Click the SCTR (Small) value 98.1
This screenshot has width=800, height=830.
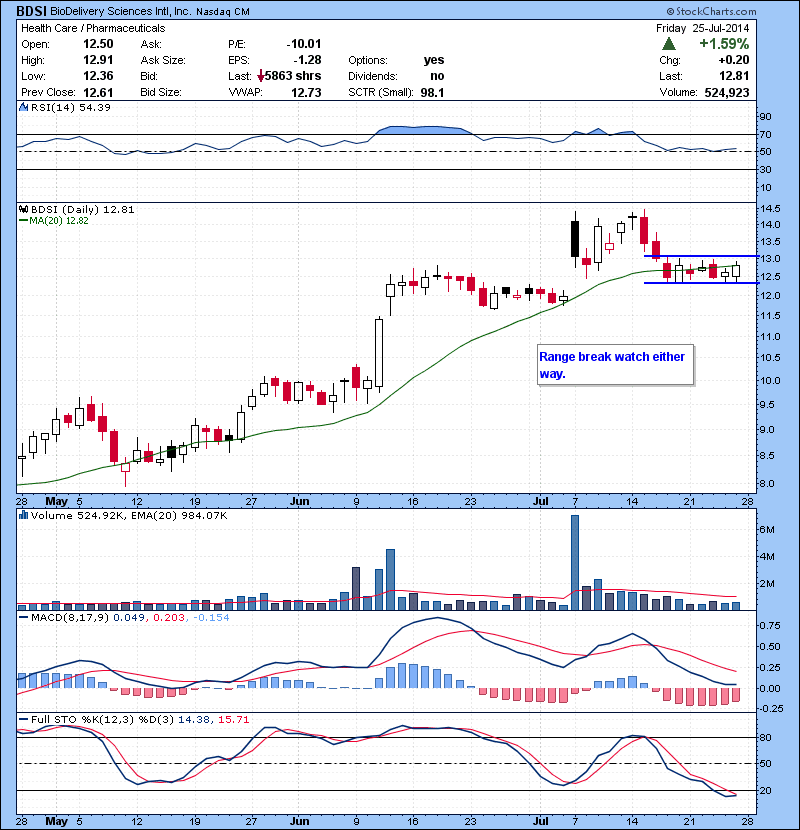coord(432,92)
